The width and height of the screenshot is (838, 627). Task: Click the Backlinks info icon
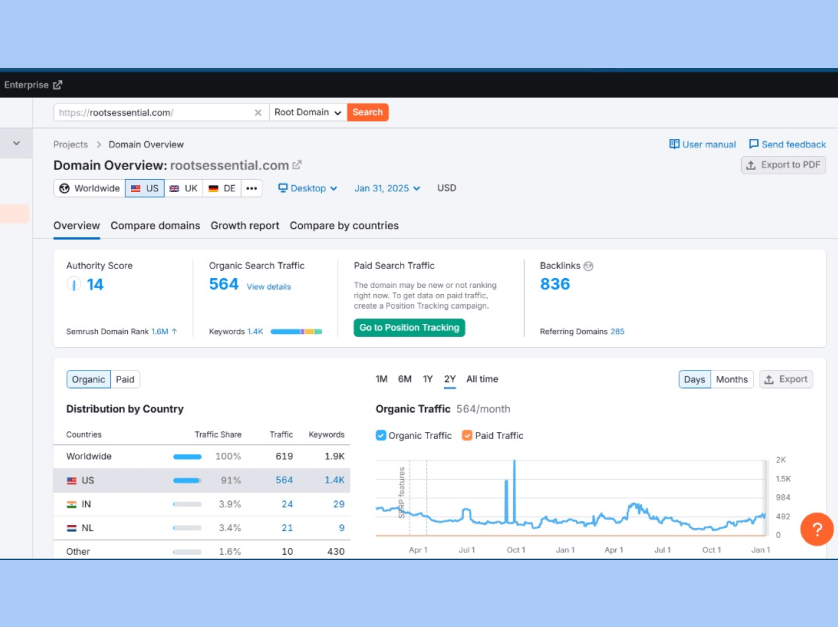click(x=588, y=266)
